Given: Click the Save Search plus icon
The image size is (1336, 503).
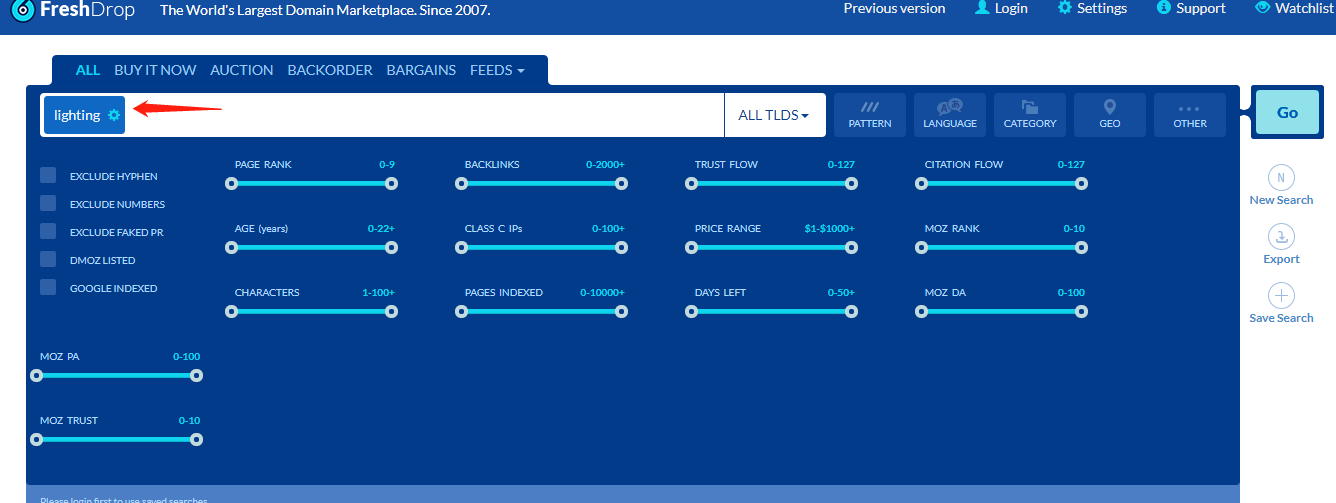Looking at the screenshot, I should [1281, 296].
